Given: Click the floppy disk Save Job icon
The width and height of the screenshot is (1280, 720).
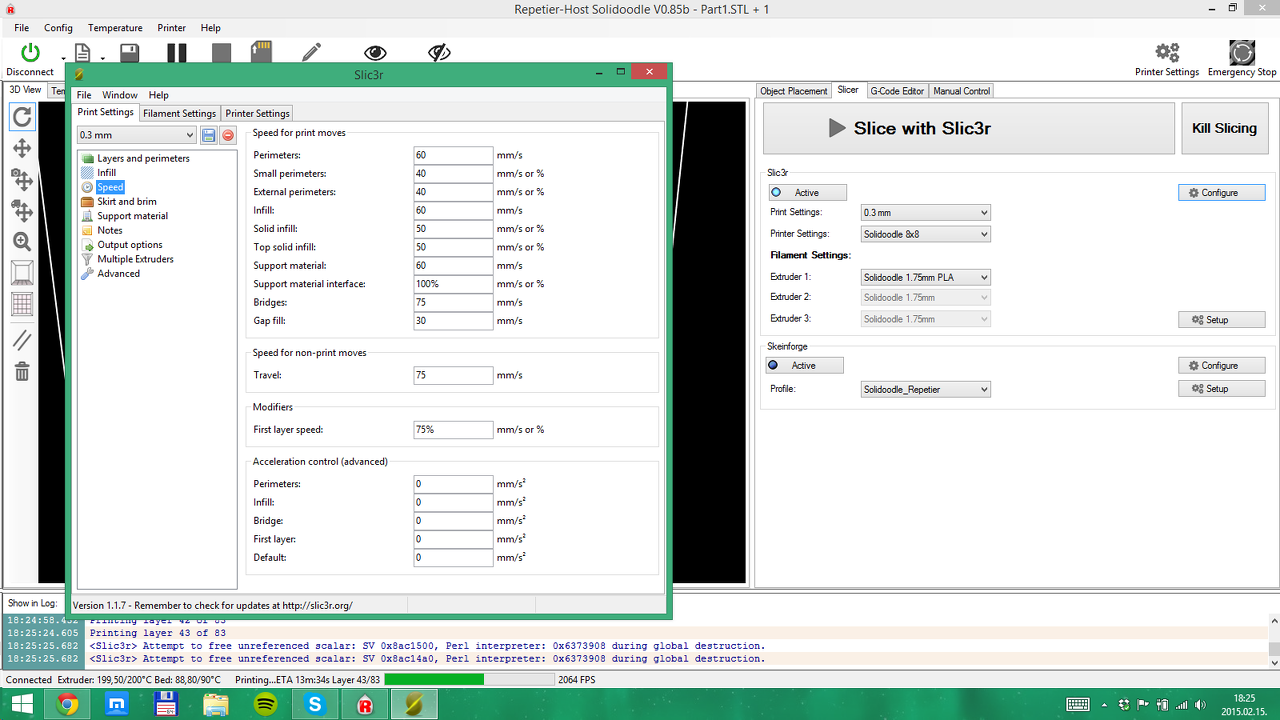Looking at the screenshot, I should click(129, 53).
